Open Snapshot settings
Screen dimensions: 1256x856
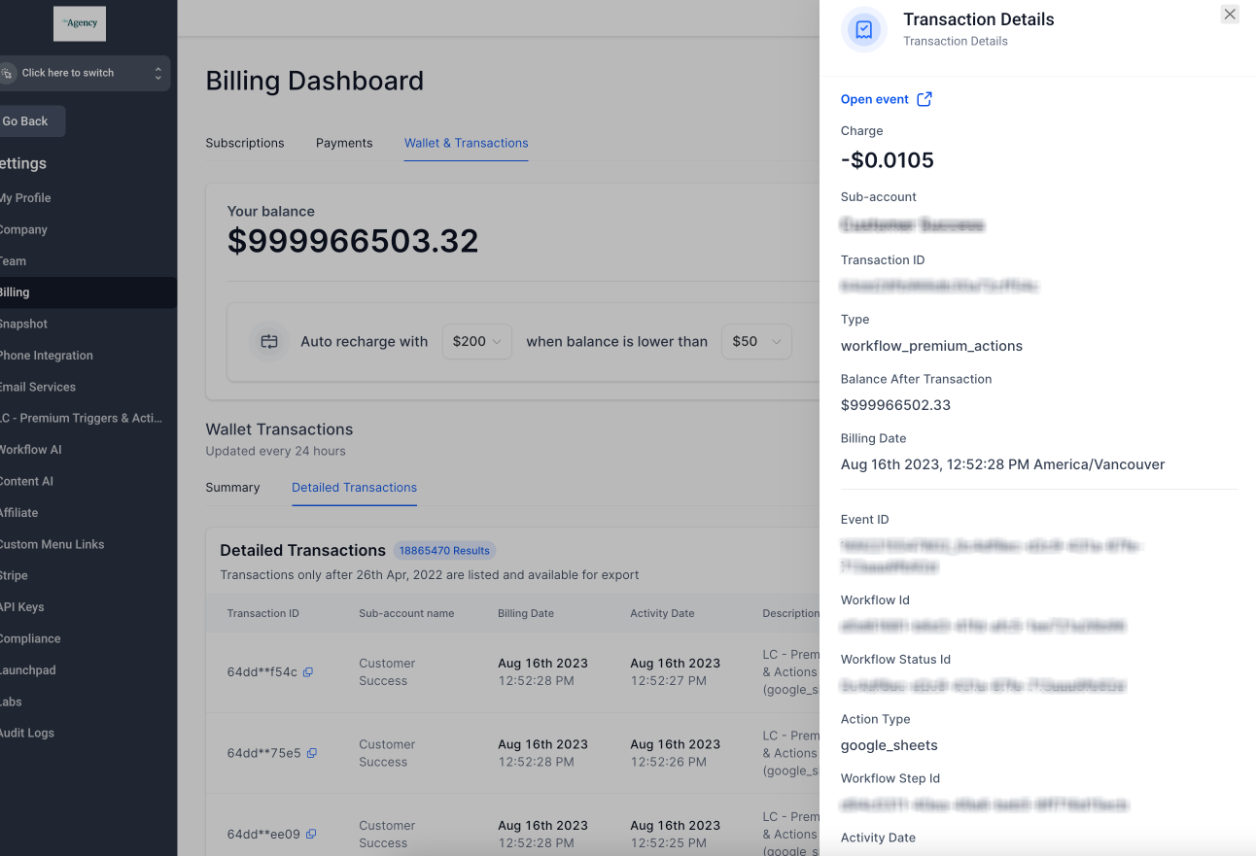[x=24, y=324]
